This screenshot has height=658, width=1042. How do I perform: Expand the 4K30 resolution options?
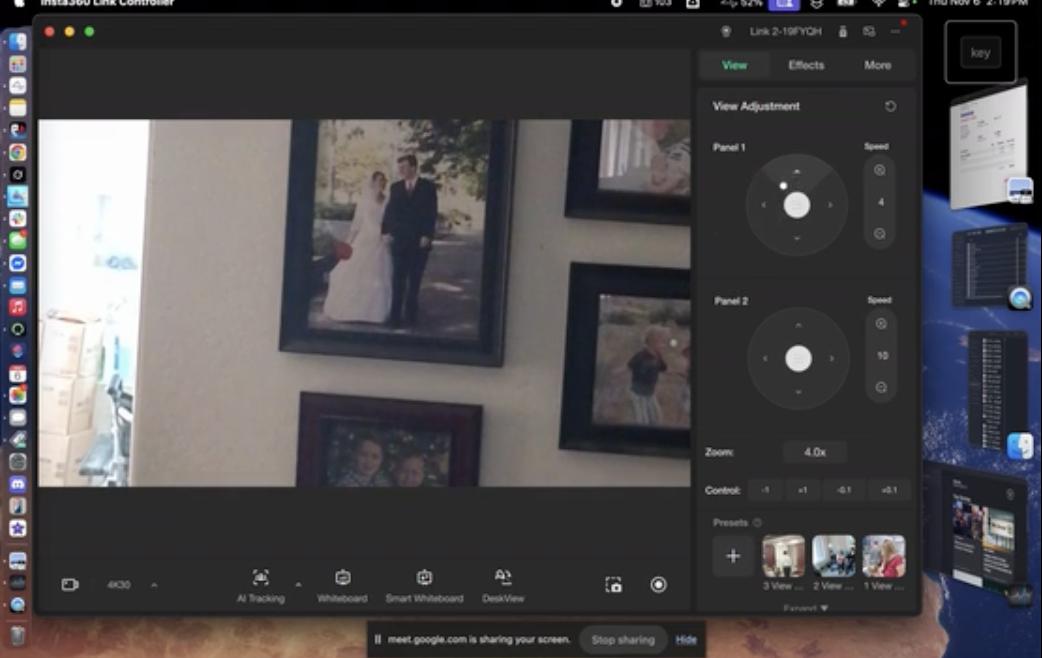pos(154,585)
